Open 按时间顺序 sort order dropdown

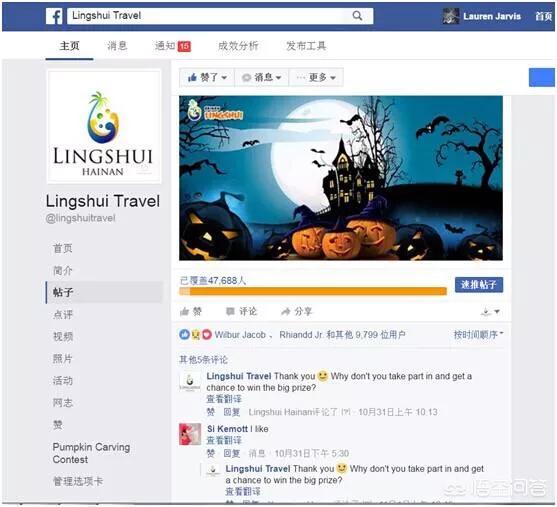point(478,334)
